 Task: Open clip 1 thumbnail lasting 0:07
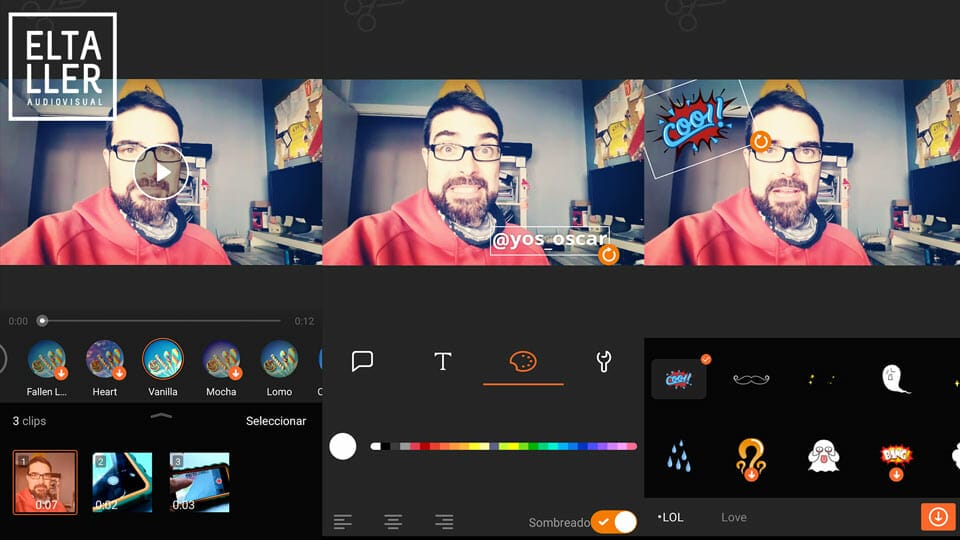tap(45, 482)
